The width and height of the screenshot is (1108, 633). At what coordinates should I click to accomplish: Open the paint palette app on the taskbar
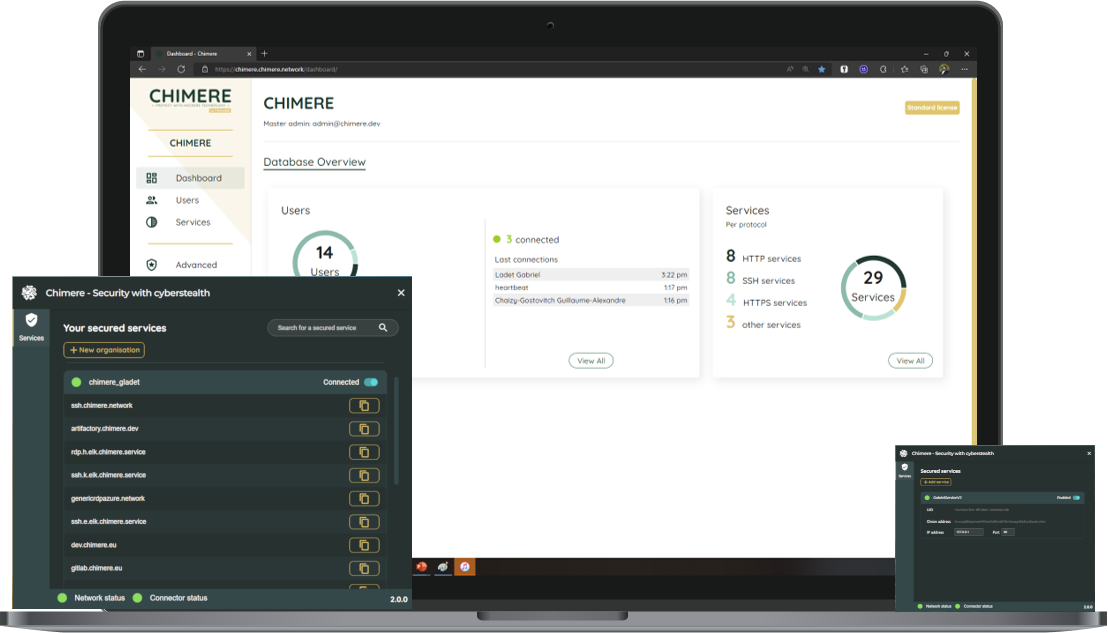pos(443,567)
